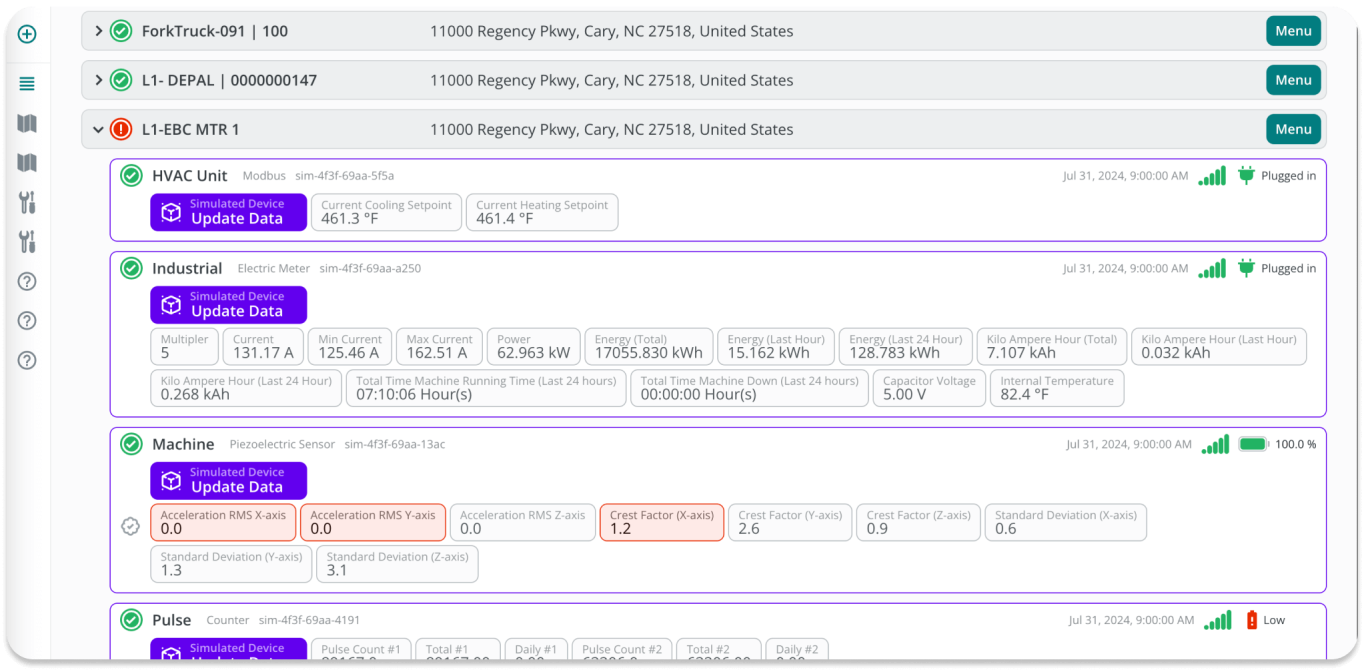Open the first tools icon in sidebar

click(x=27, y=202)
